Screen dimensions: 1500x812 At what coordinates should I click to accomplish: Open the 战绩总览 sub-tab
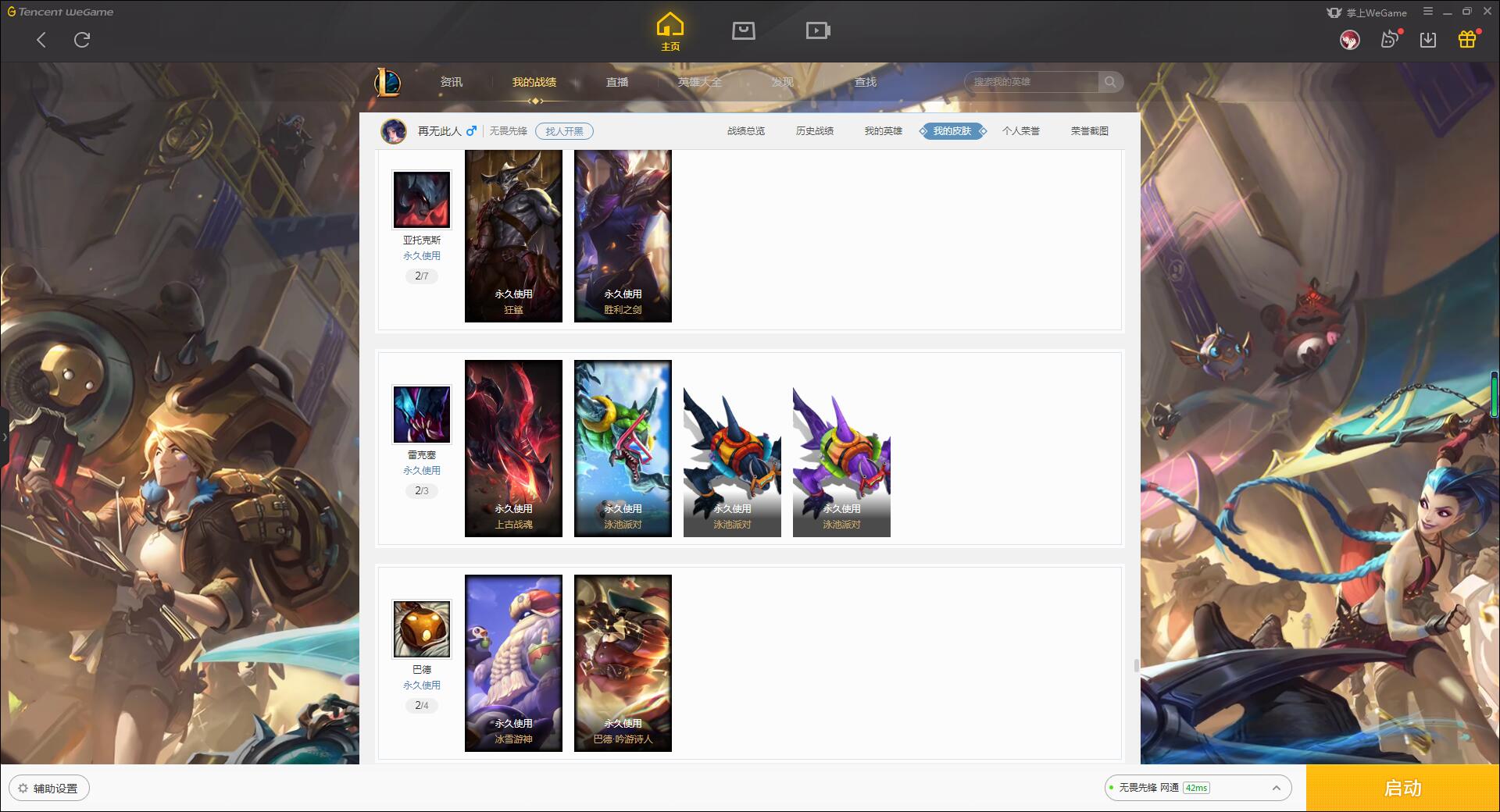pos(746,131)
